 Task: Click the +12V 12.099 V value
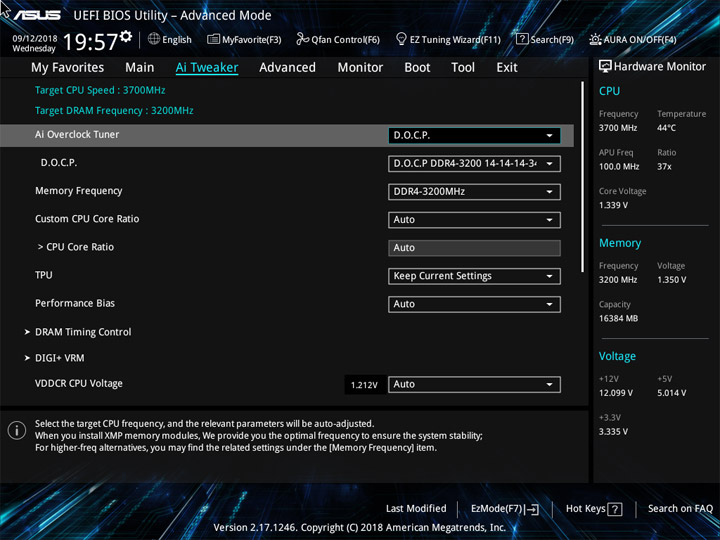[615, 393]
